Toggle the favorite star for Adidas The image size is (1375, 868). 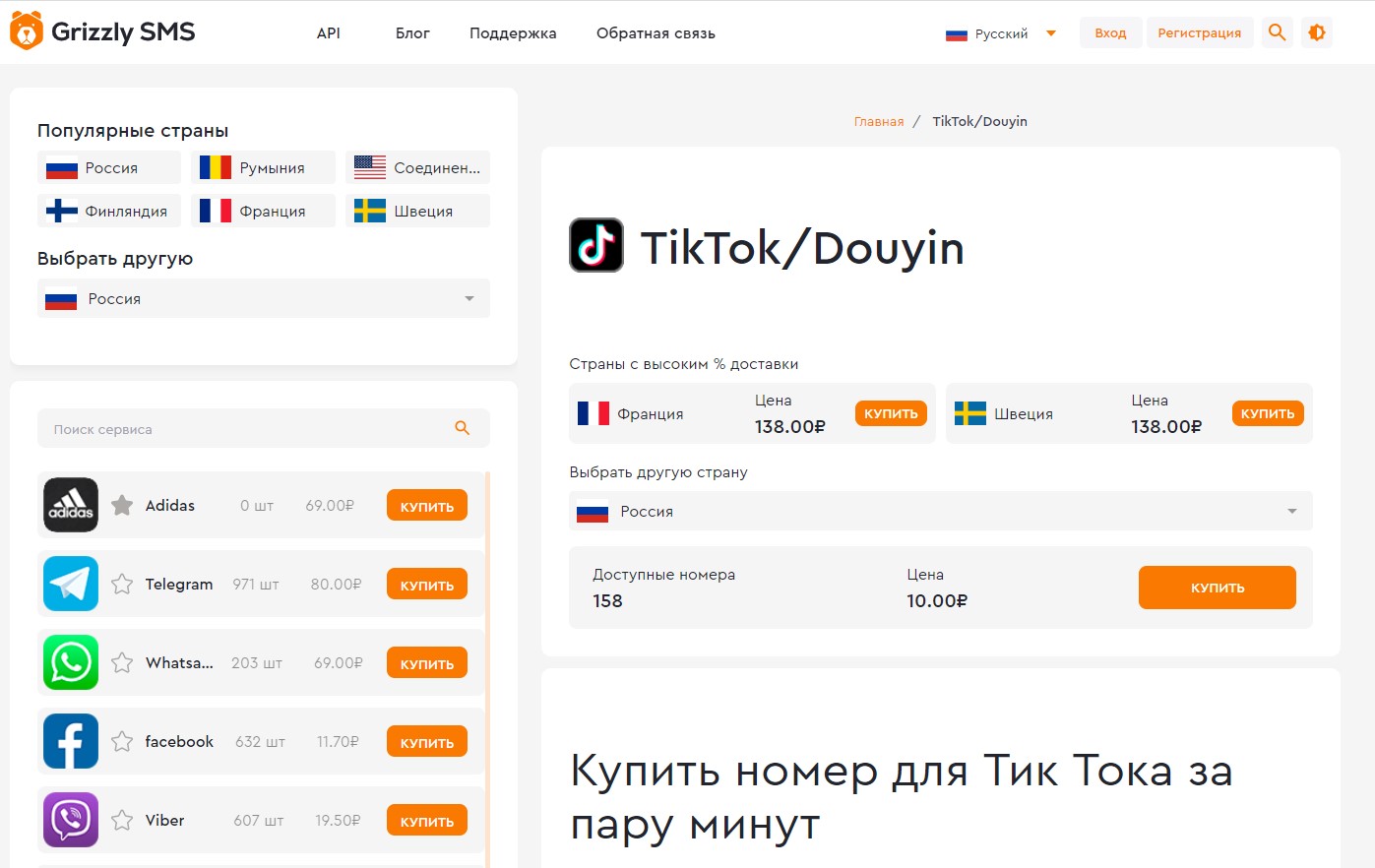point(122,505)
